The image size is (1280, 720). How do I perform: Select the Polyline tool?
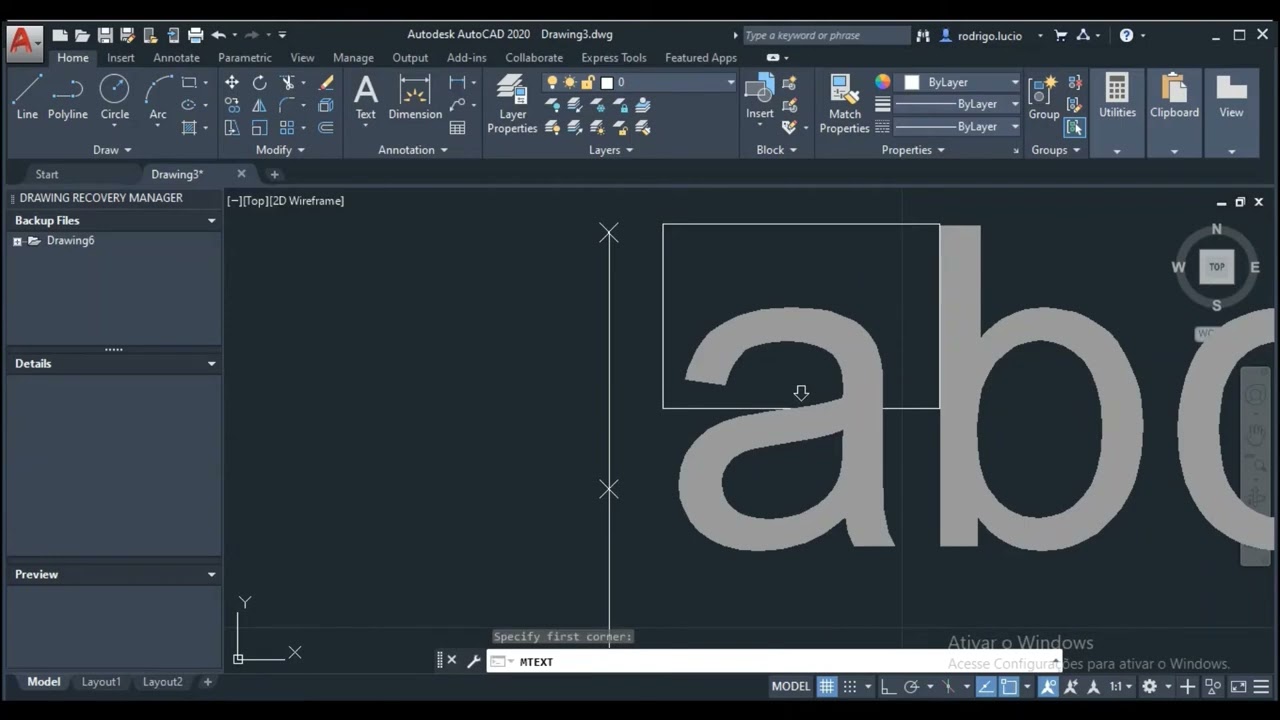(x=67, y=97)
